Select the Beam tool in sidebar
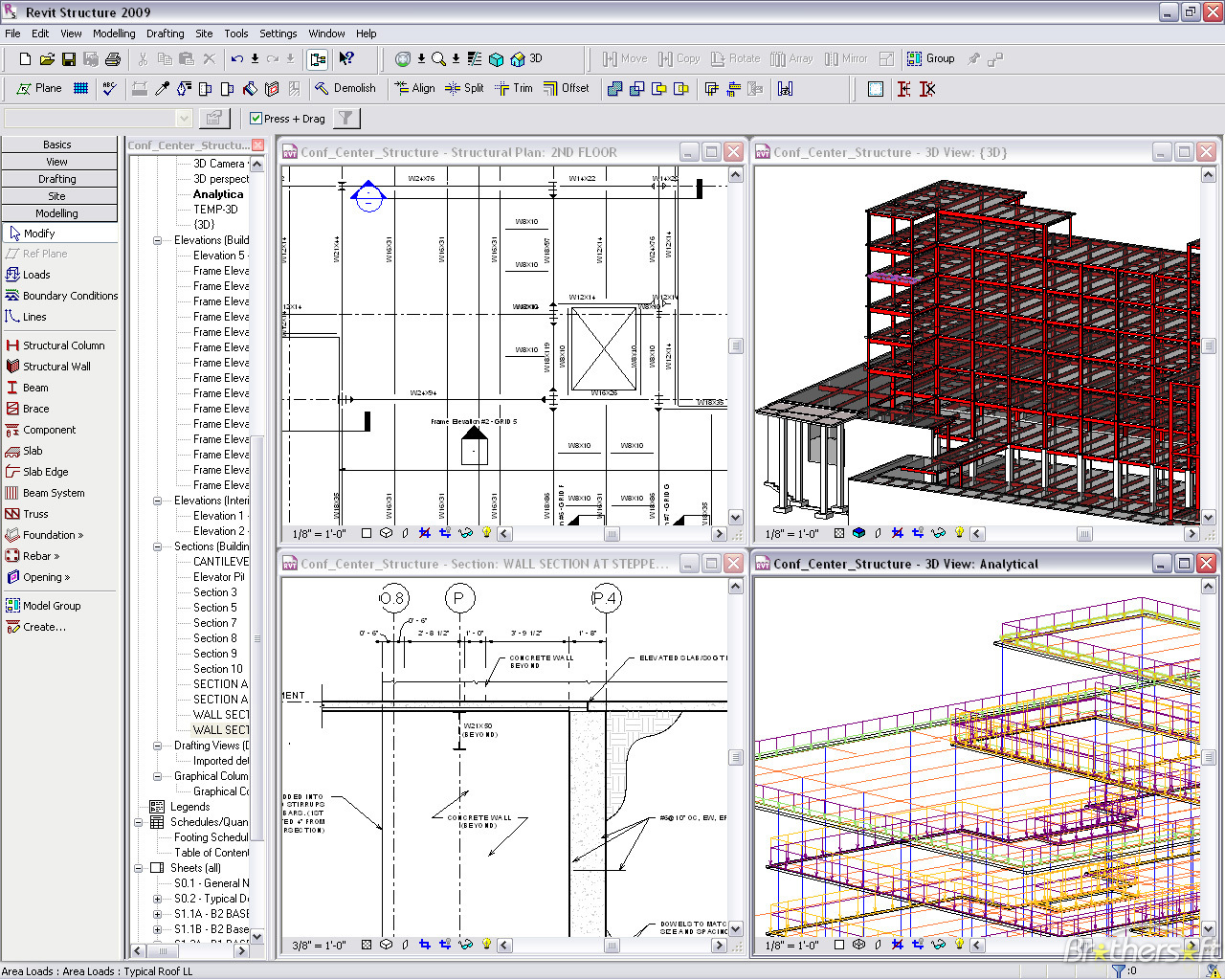This screenshot has height=980, width=1225. (35, 388)
